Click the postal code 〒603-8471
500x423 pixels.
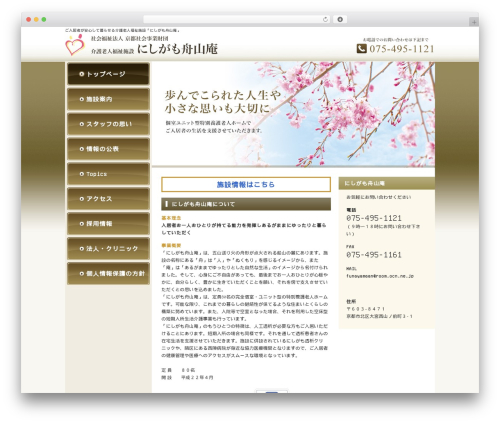click(x=366, y=309)
